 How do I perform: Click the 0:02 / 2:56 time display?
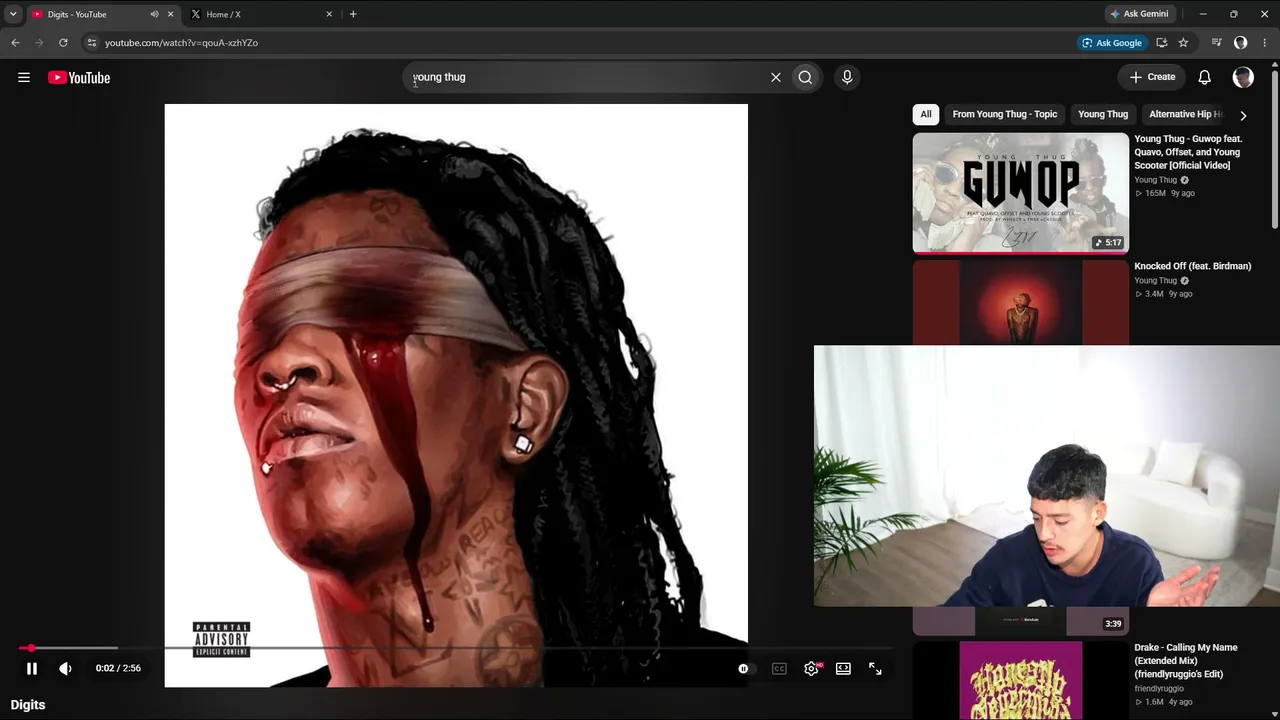tap(118, 668)
